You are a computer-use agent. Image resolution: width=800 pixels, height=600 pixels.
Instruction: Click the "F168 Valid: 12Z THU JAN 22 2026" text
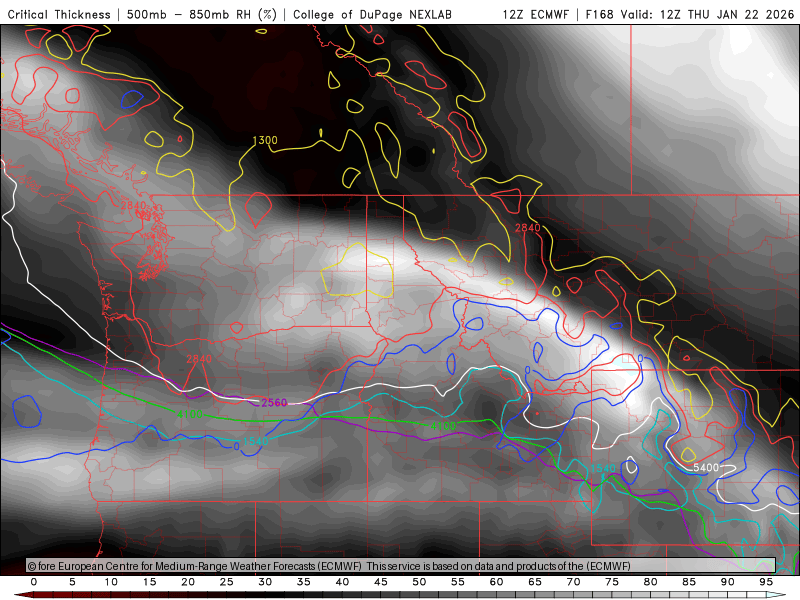[x=690, y=15]
